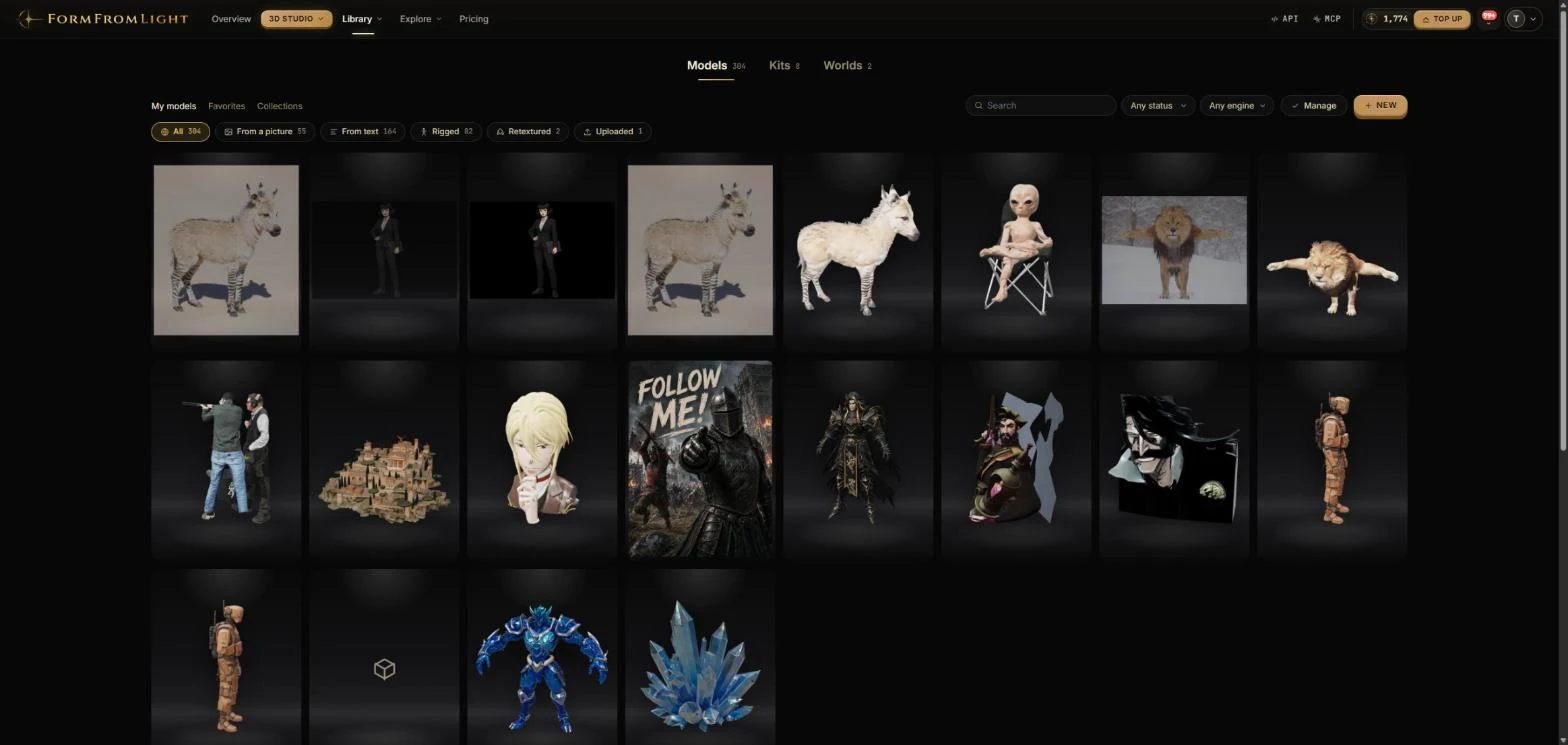Open the T-posed lion model
The image size is (1568, 745).
[x=1332, y=250]
